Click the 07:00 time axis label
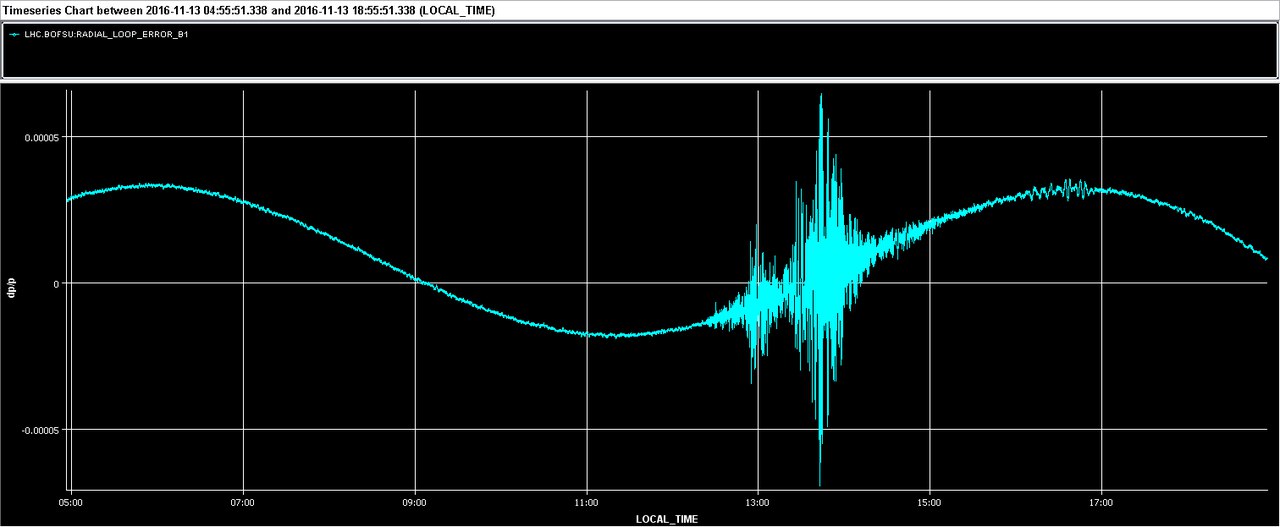Screen dimensions: 1280x527 click(x=242, y=502)
